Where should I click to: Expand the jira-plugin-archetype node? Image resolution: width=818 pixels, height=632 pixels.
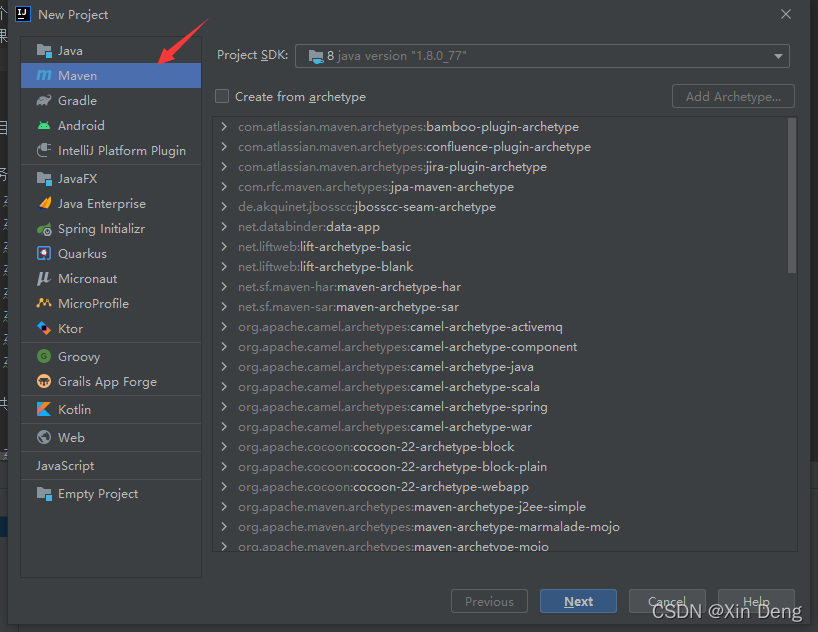(x=224, y=166)
